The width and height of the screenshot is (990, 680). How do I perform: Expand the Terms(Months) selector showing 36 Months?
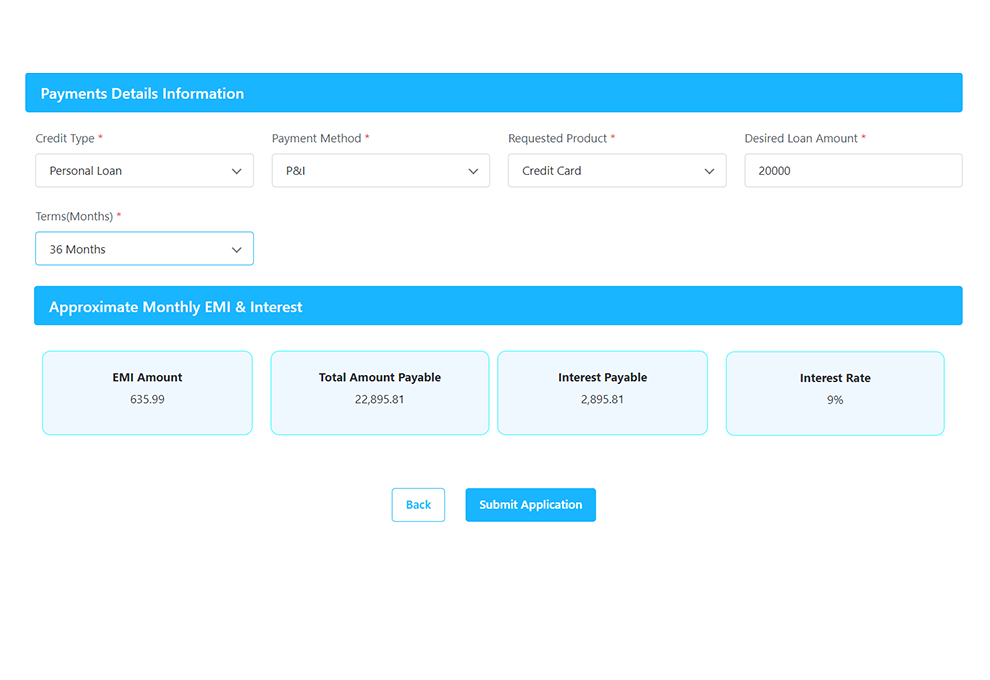coord(144,248)
